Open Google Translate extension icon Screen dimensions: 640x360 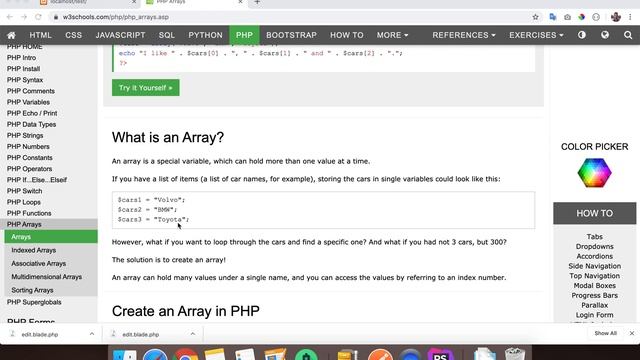point(553,17)
